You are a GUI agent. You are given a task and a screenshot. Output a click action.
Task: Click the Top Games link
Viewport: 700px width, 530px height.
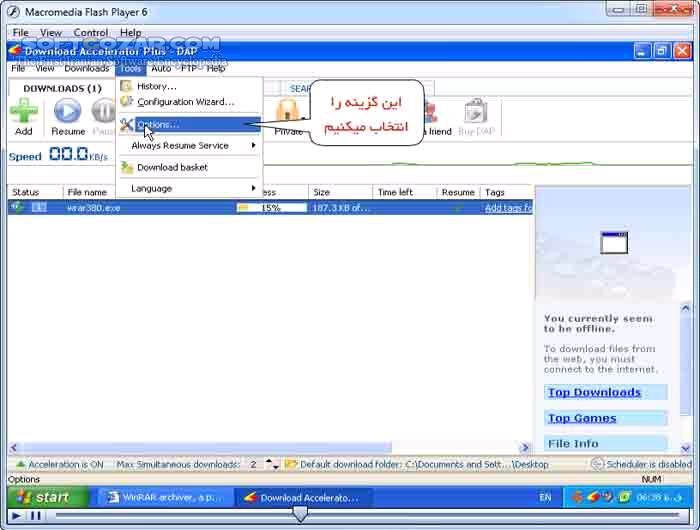pos(582,418)
